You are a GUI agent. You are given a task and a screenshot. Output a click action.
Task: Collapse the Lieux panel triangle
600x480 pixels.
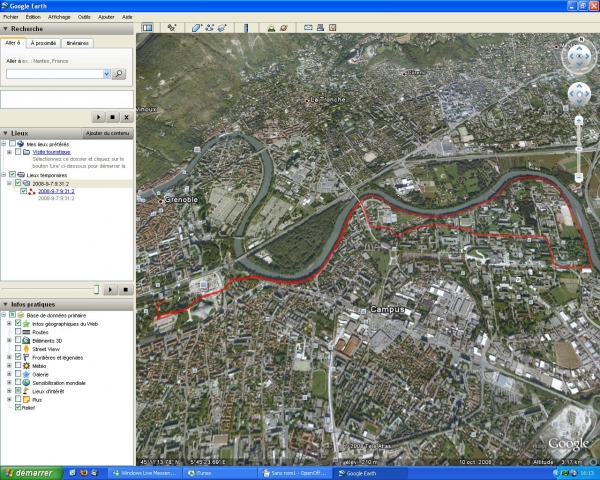pyautogui.click(x=5, y=133)
